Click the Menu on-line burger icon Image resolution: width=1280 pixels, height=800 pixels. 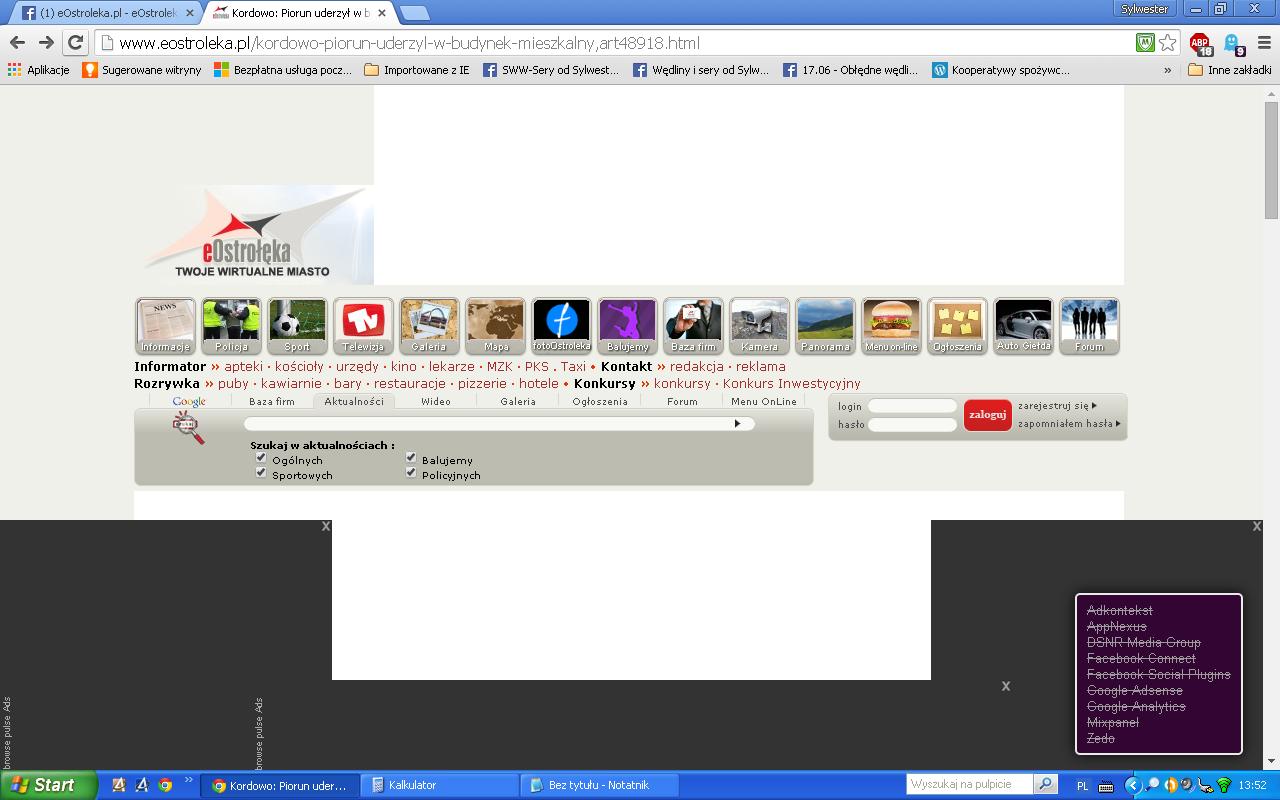tap(891, 324)
